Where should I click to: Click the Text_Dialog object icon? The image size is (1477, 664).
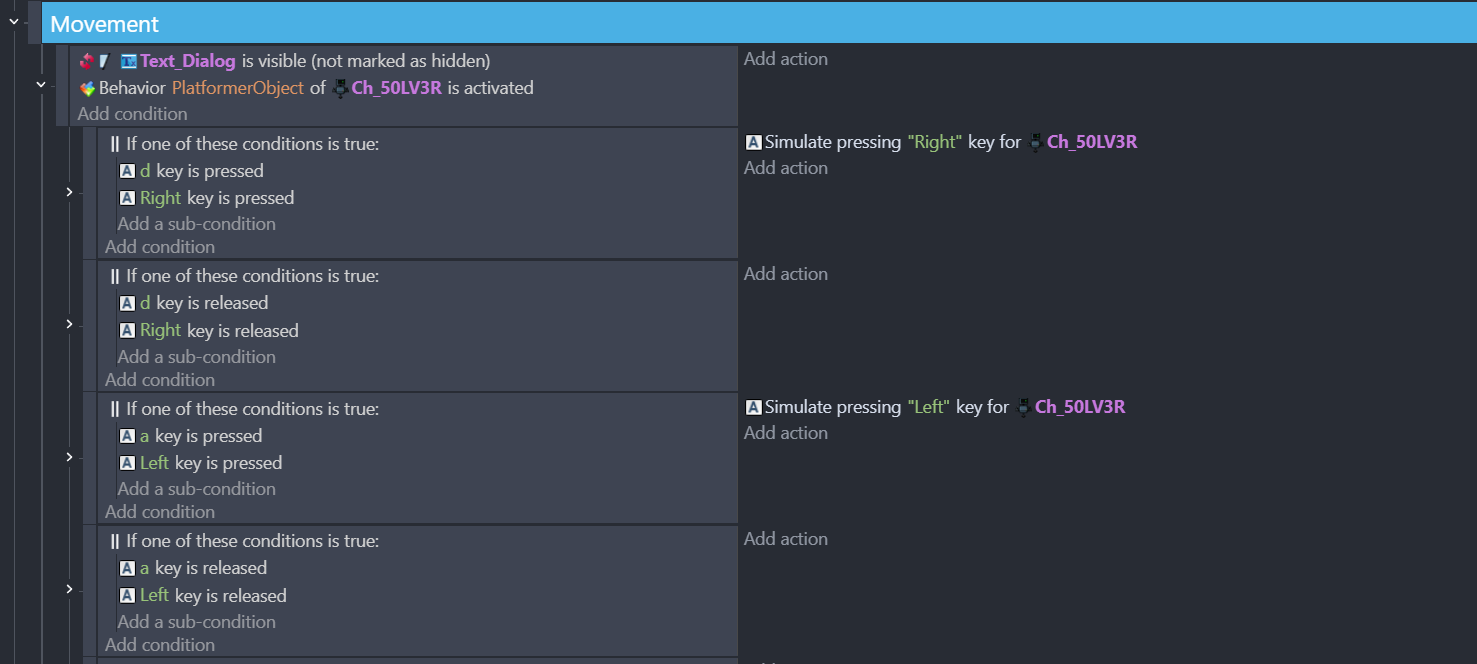click(x=128, y=62)
